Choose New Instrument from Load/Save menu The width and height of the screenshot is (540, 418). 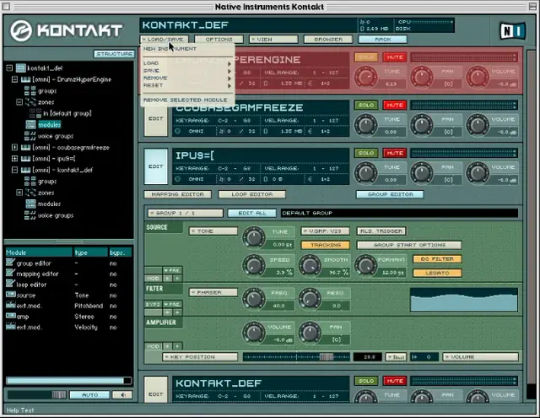(170, 49)
